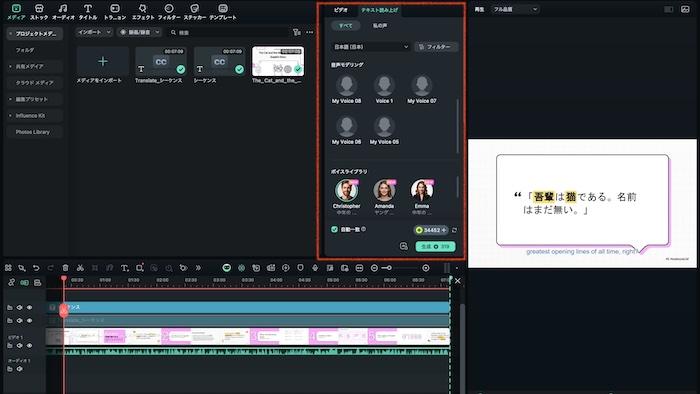This screenshot has height=394, width=700.
Task: Click the refresh icon next to credits 34452
Action: point(454,230)
